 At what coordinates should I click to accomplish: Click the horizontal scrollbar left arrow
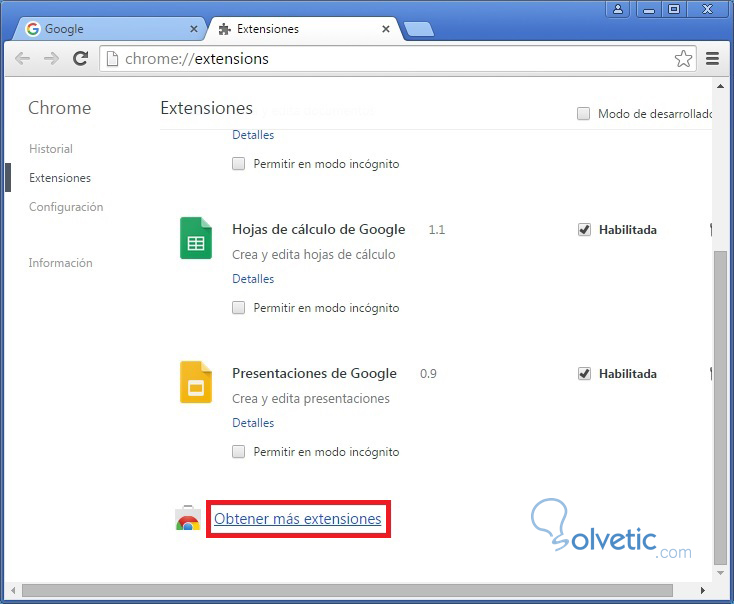[13, 590]
